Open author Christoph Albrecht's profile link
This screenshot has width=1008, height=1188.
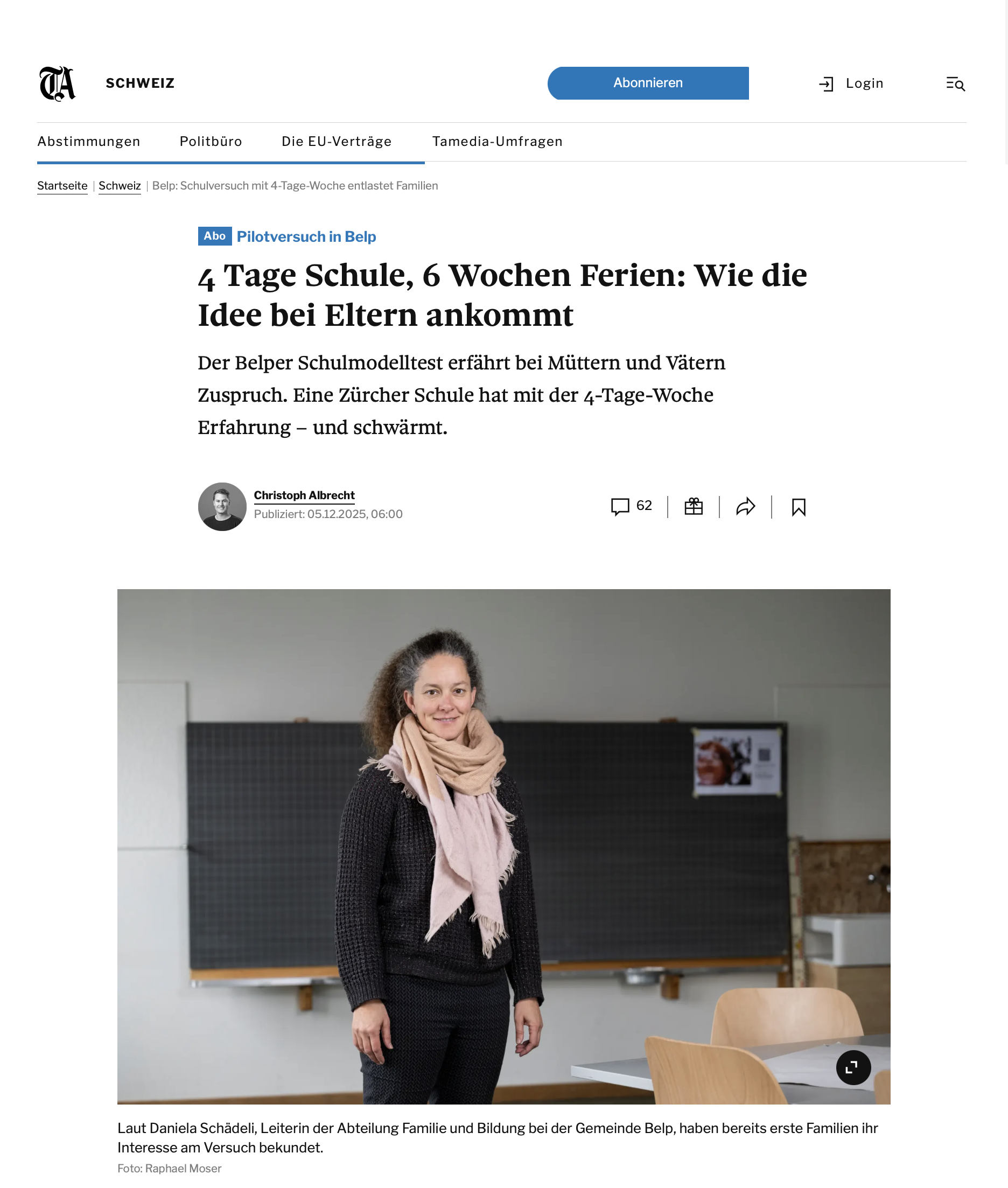point(304,495)
